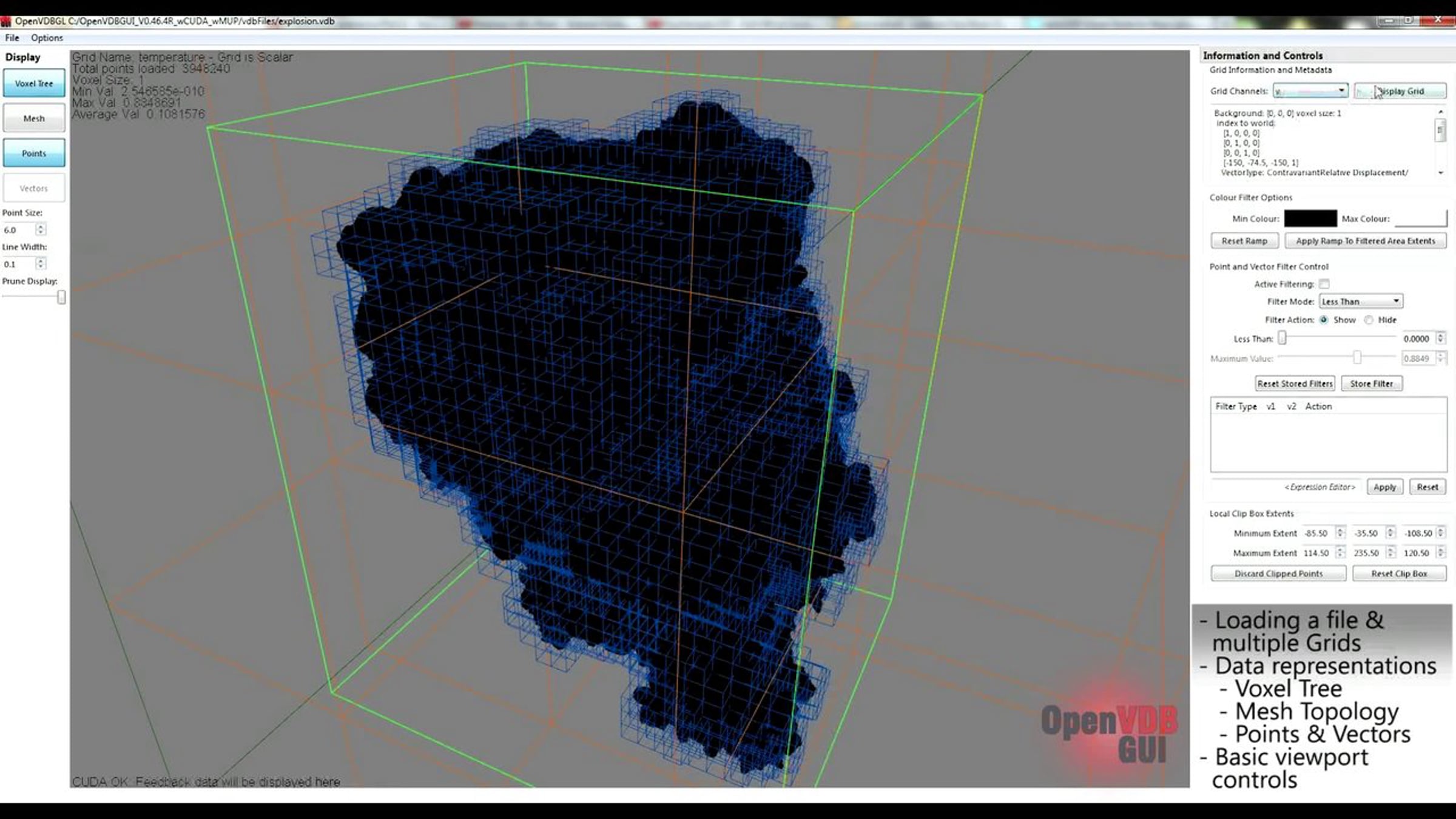
Task: Click Minimum Extent -85.50 field
Action: (x=1318, y=533)
